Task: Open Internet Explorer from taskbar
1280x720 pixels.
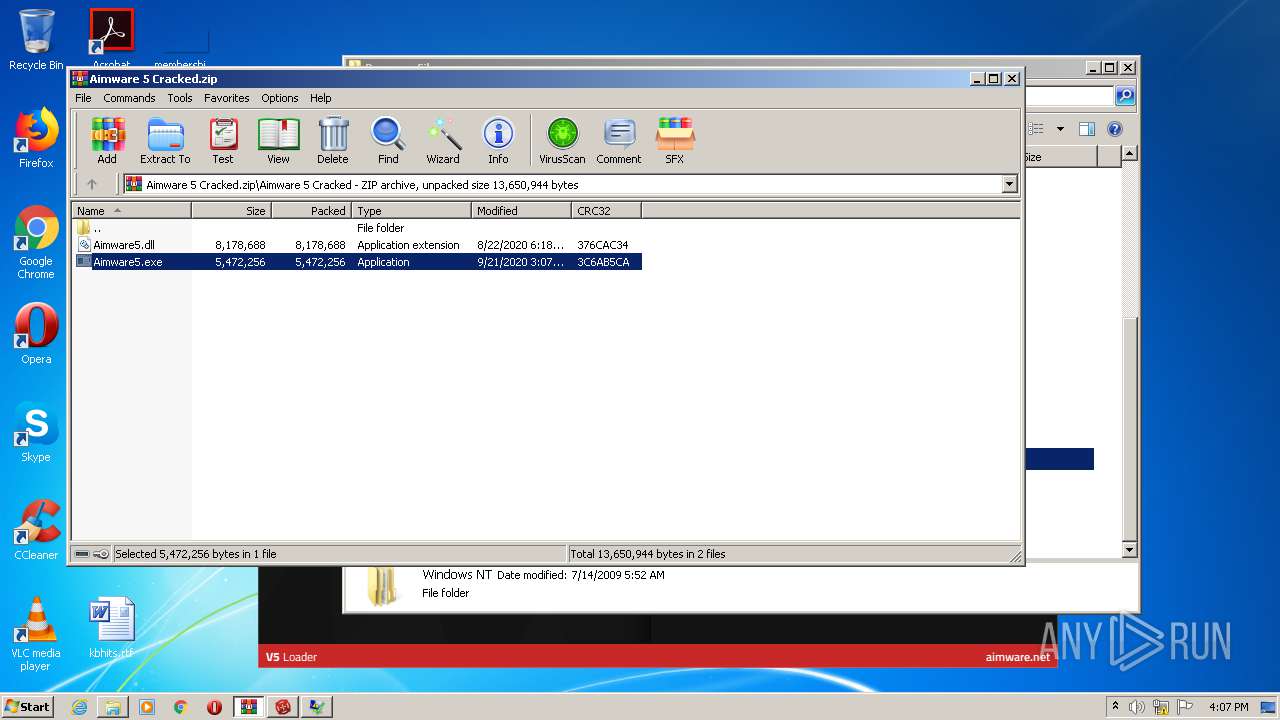Action: coord(79,707)
